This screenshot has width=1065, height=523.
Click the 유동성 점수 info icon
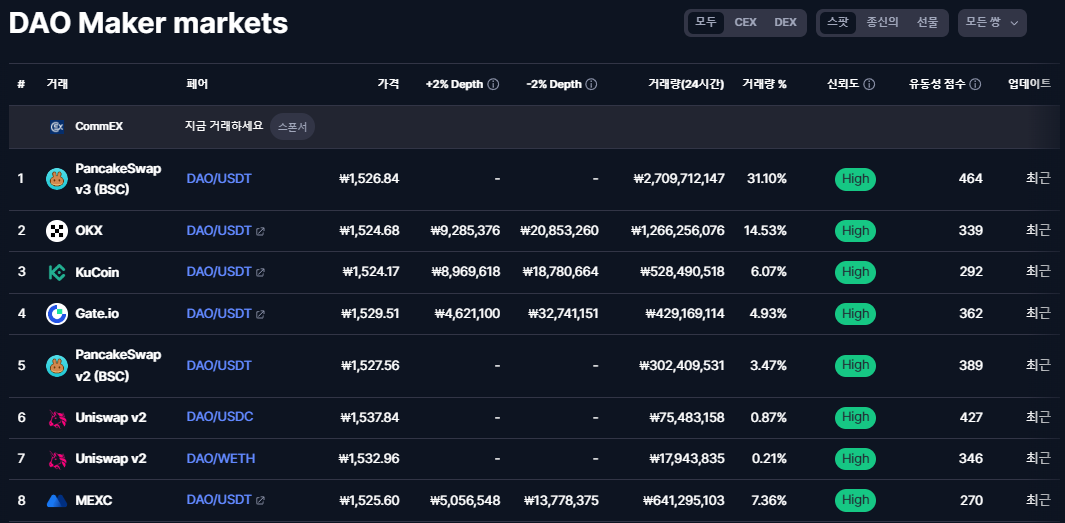point(975,85)
